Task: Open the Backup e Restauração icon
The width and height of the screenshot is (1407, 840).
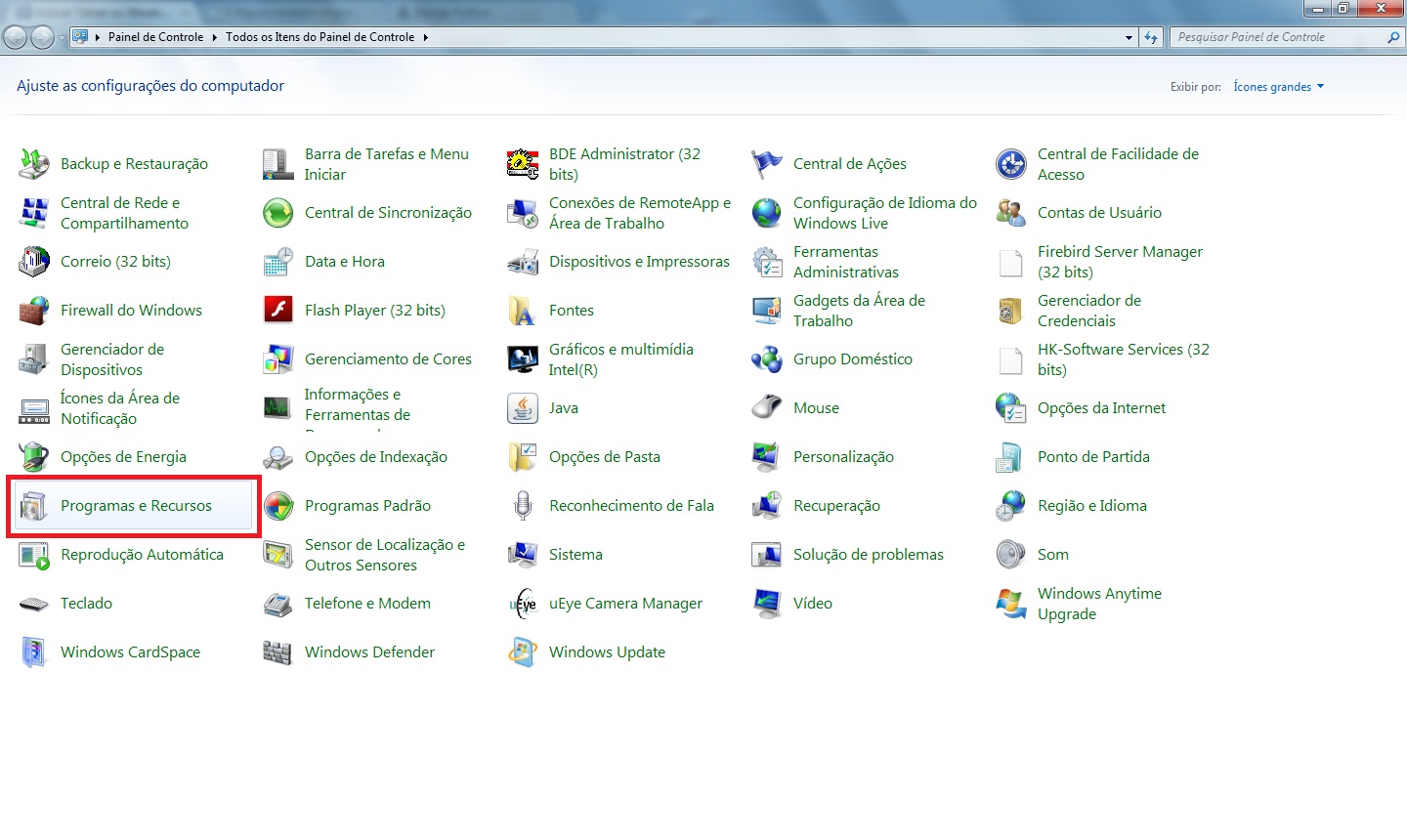Action: pyautogui.click(x=34, y=164)
